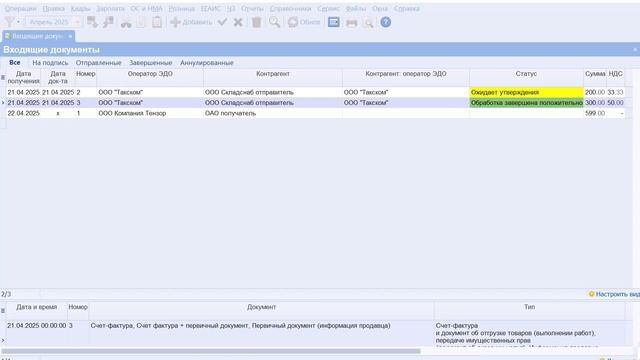Click grid menu icon left of Дата и время header

pyautogui.click(x=3, y=311)
